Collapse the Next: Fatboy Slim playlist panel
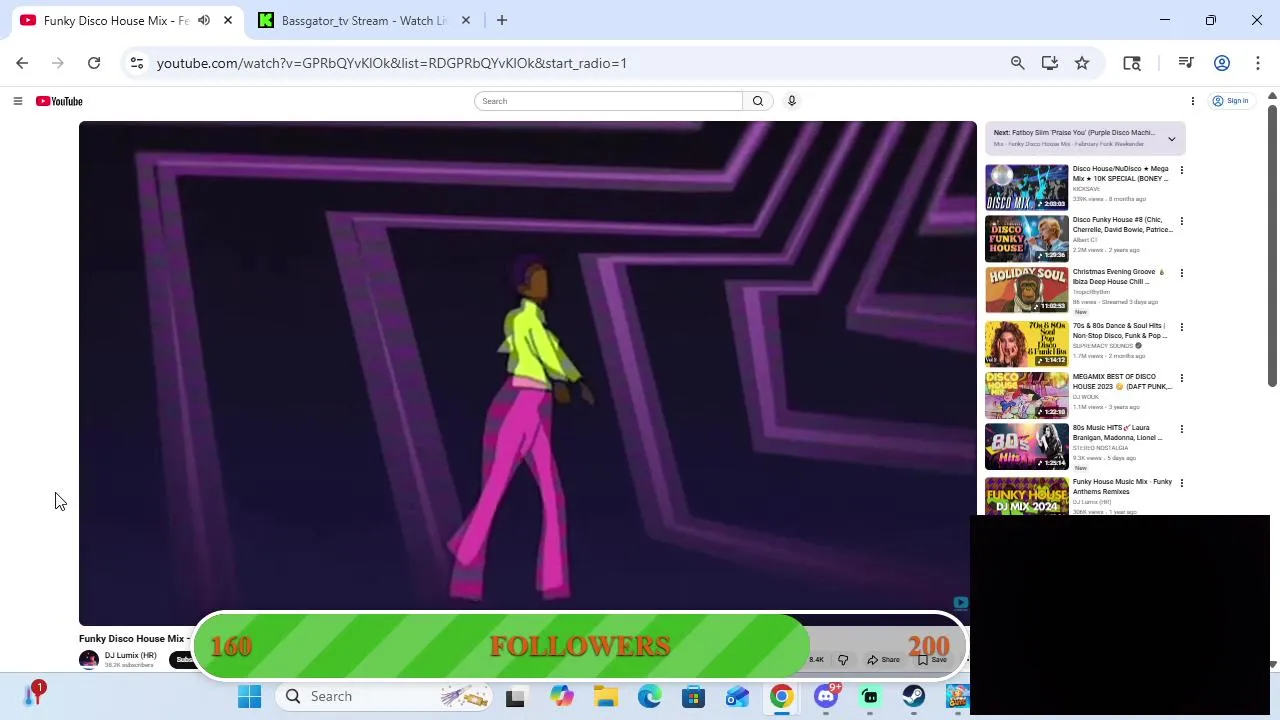The width and height of the screenshot is (1280, 720). (1171, 139)
